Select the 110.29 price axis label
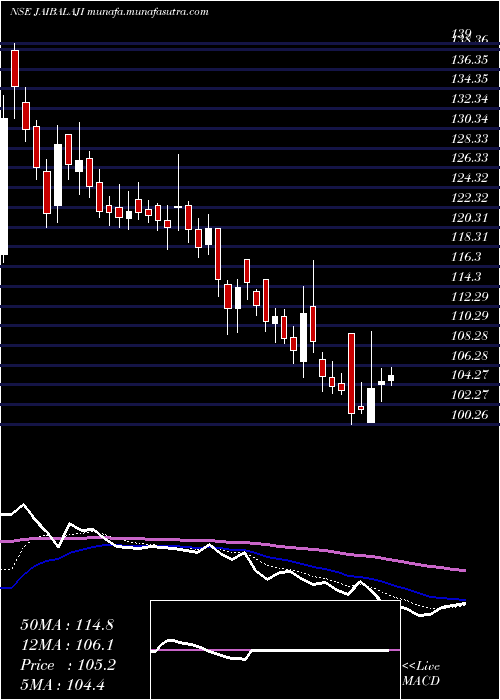The width and height of the screenshot is (500, 700). click(469, 317)
